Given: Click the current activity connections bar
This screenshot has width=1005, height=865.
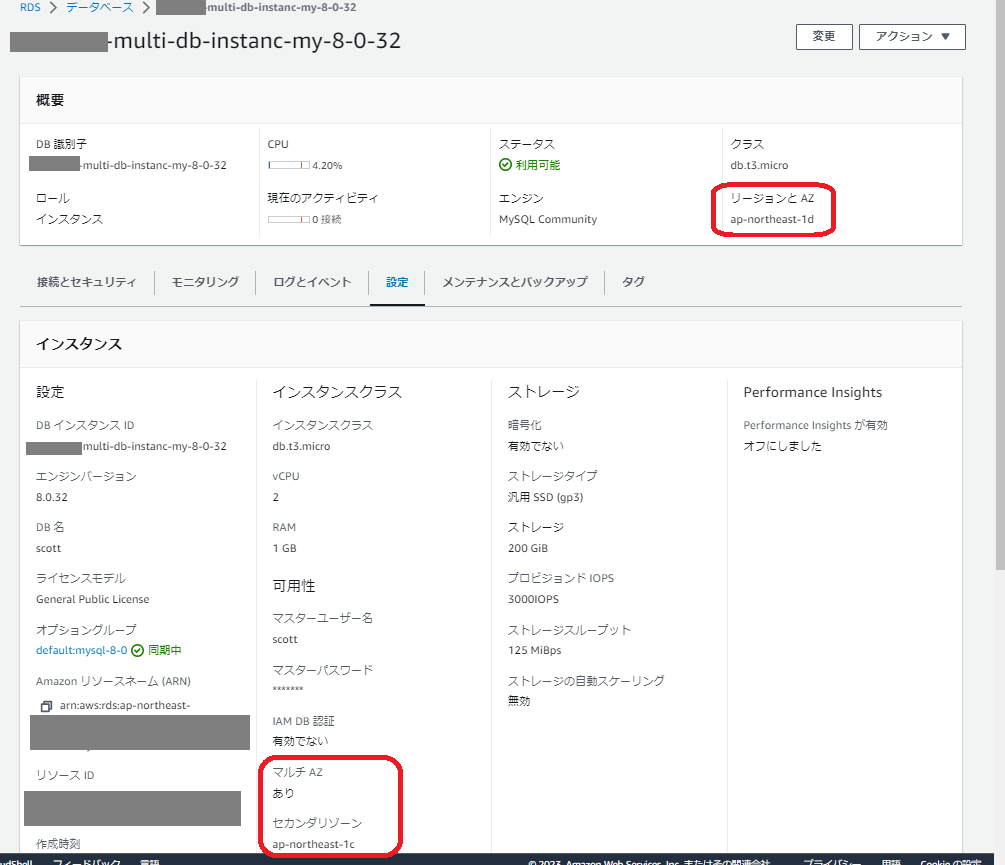Looking at the screenshot, I should (x=289, y=219).
